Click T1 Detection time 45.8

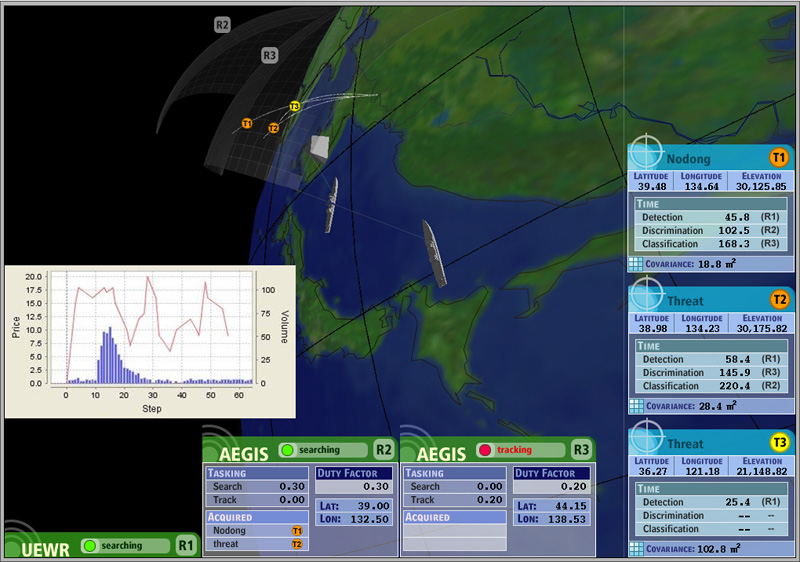[x=737, y=217]
